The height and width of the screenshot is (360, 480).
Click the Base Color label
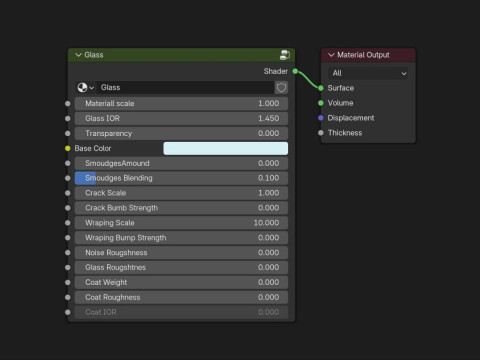coord(93,148)
